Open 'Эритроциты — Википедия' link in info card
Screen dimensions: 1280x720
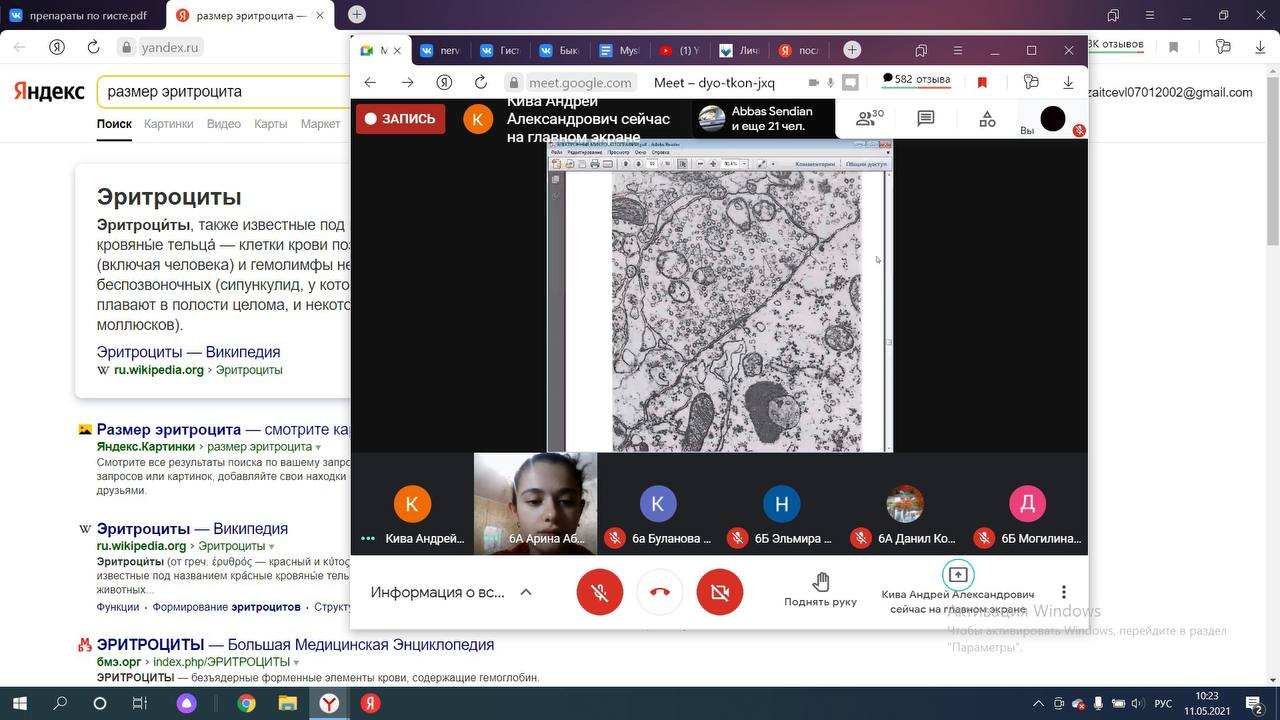coord(188,352)
